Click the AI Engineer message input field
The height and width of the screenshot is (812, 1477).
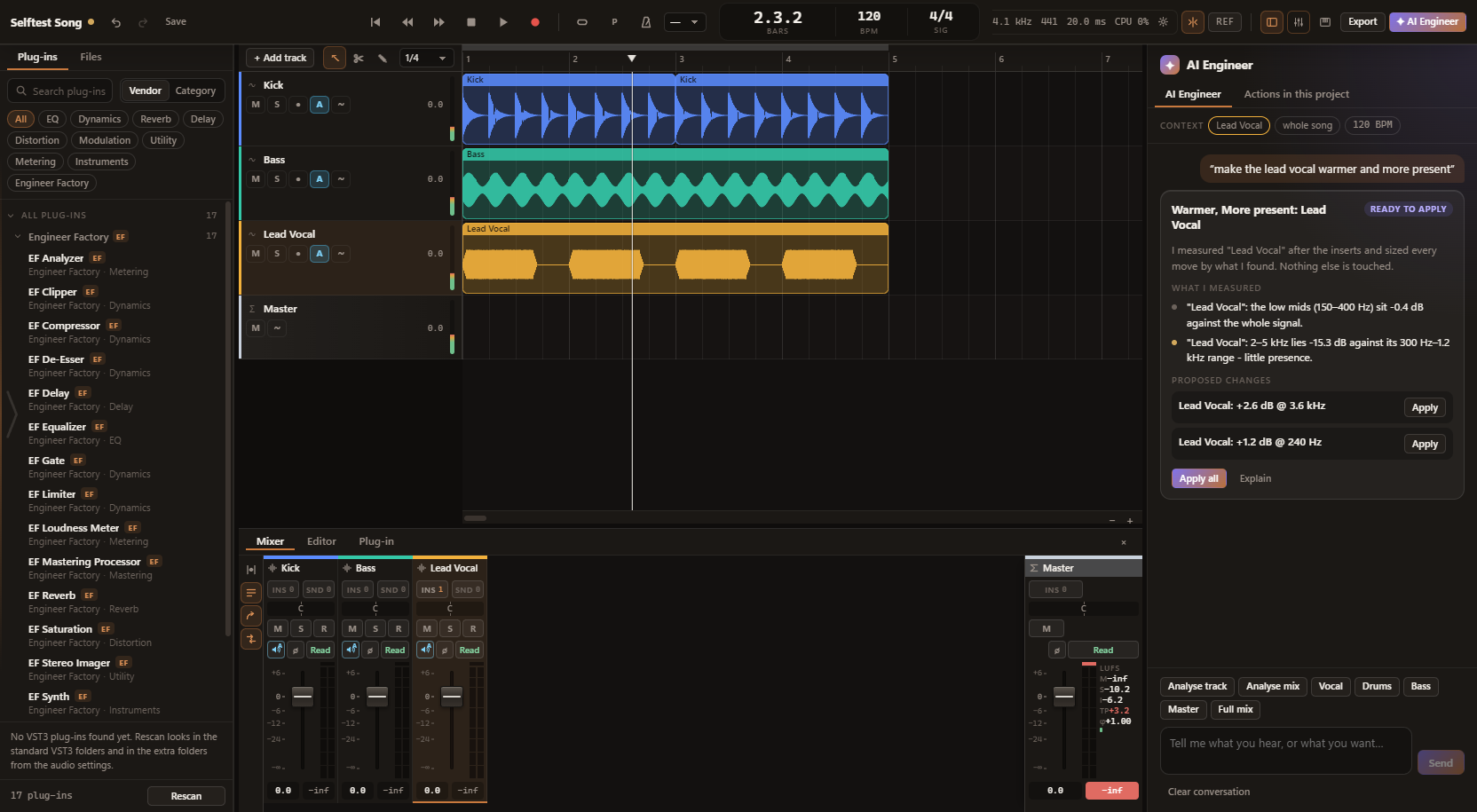[x=1285, y=751]
